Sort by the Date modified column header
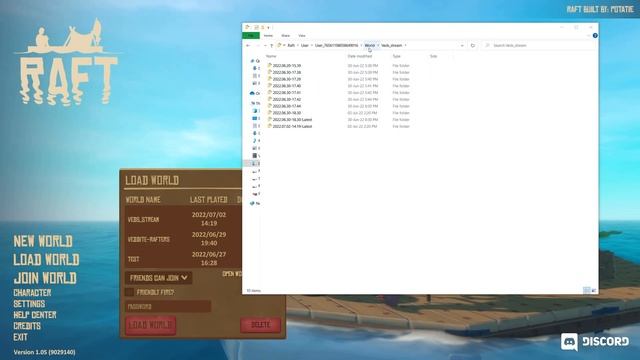The width and height of the screenshot is (640, 360). coord(360,56)
